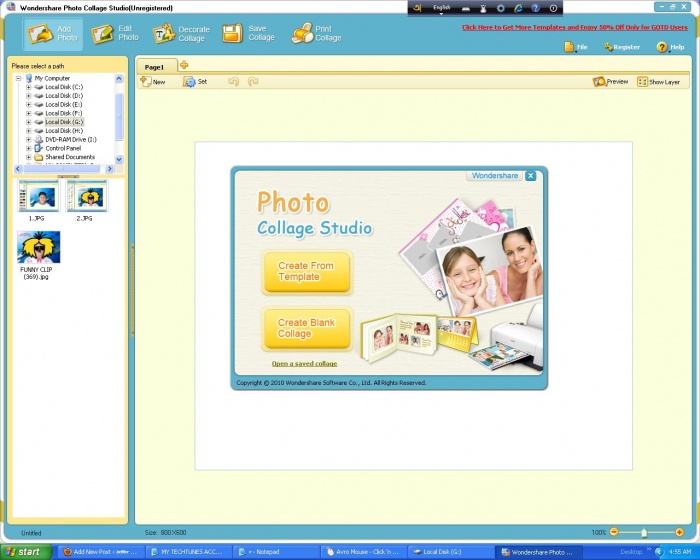Expand DVD-RAM Drive (I:) node

(29, 139)
